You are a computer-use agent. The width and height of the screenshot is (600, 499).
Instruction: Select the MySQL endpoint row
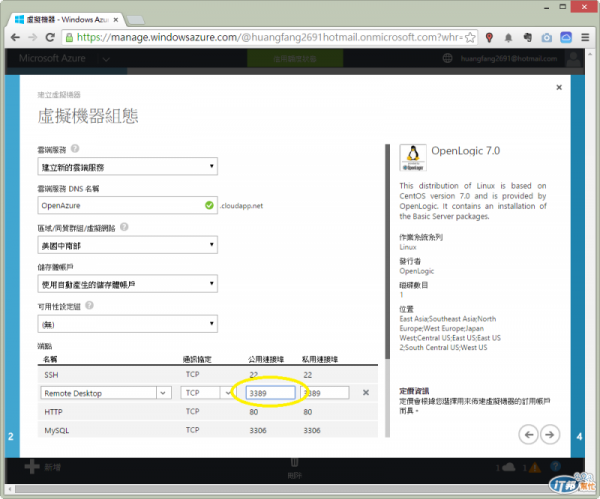(x=208, y=430)
